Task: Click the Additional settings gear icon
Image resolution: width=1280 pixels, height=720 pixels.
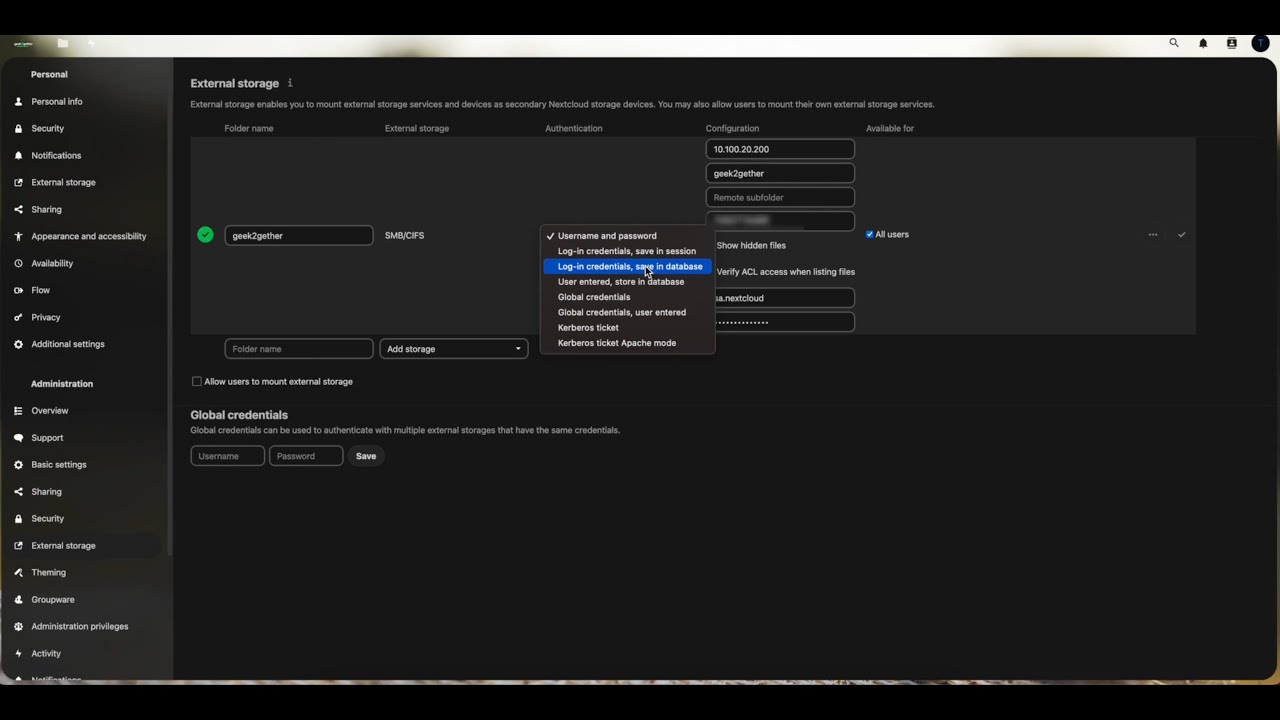Action: [x=18, y=345]
